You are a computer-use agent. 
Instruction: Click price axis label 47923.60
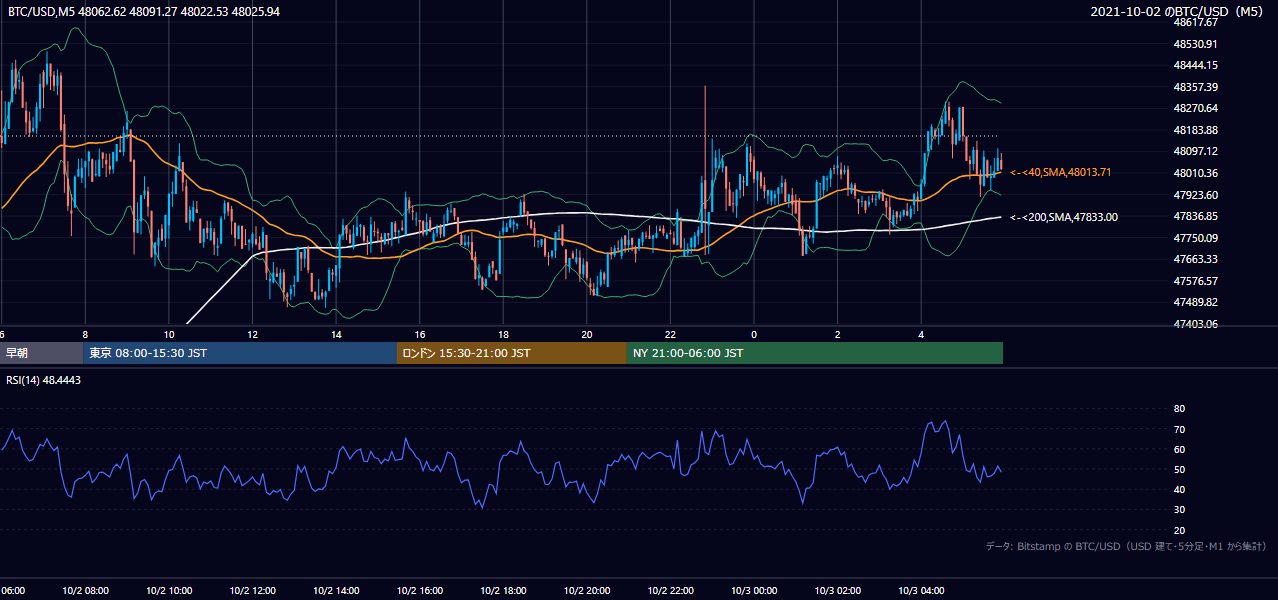click(x=1195, y=195)
